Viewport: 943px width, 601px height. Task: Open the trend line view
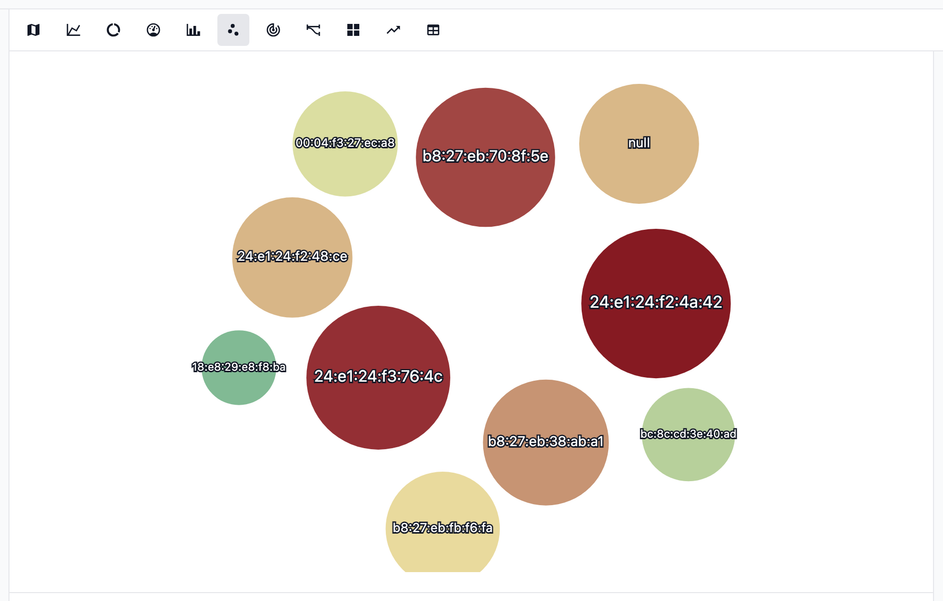(393, 30)
